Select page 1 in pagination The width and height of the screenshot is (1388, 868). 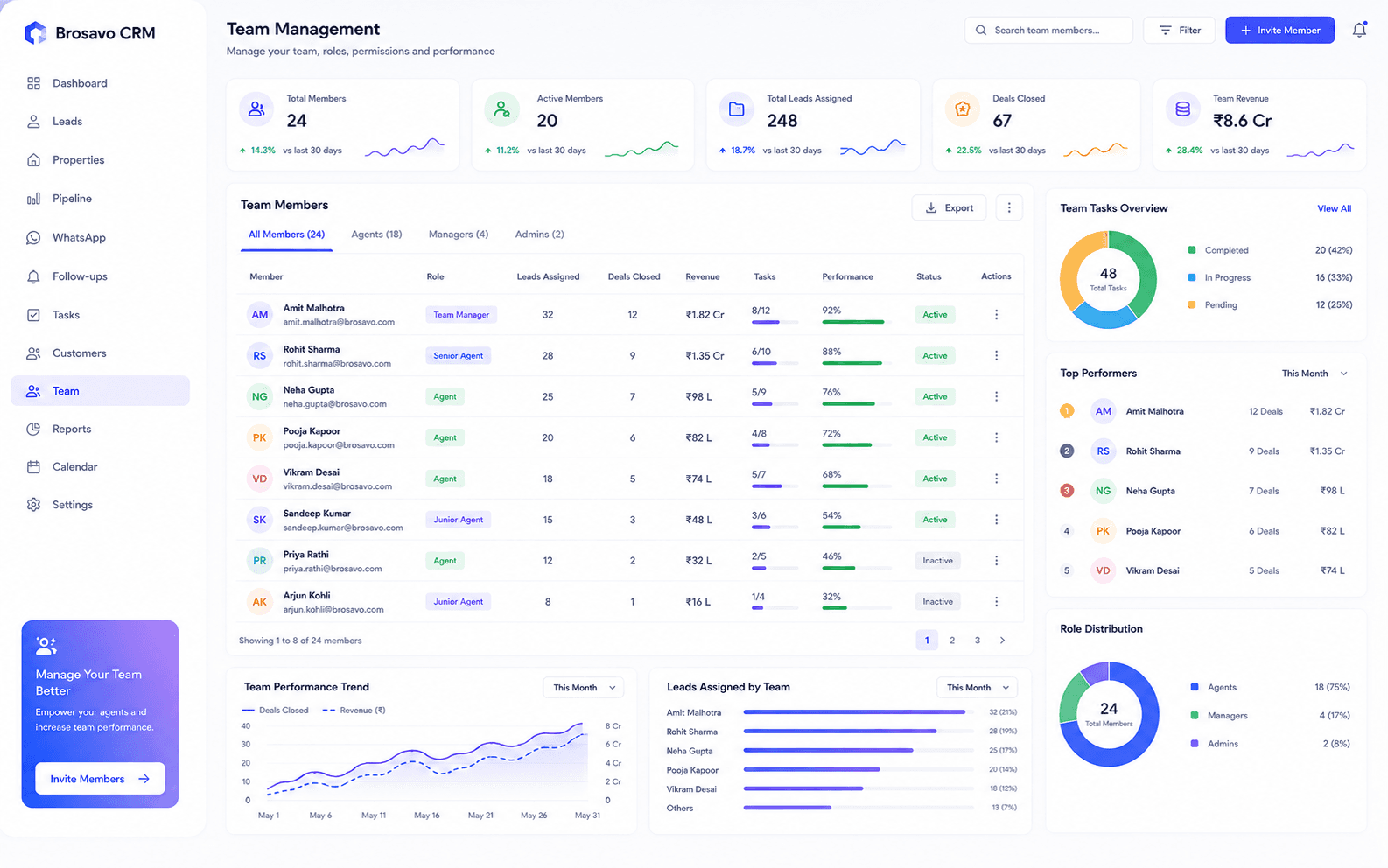tap(927, 640)
